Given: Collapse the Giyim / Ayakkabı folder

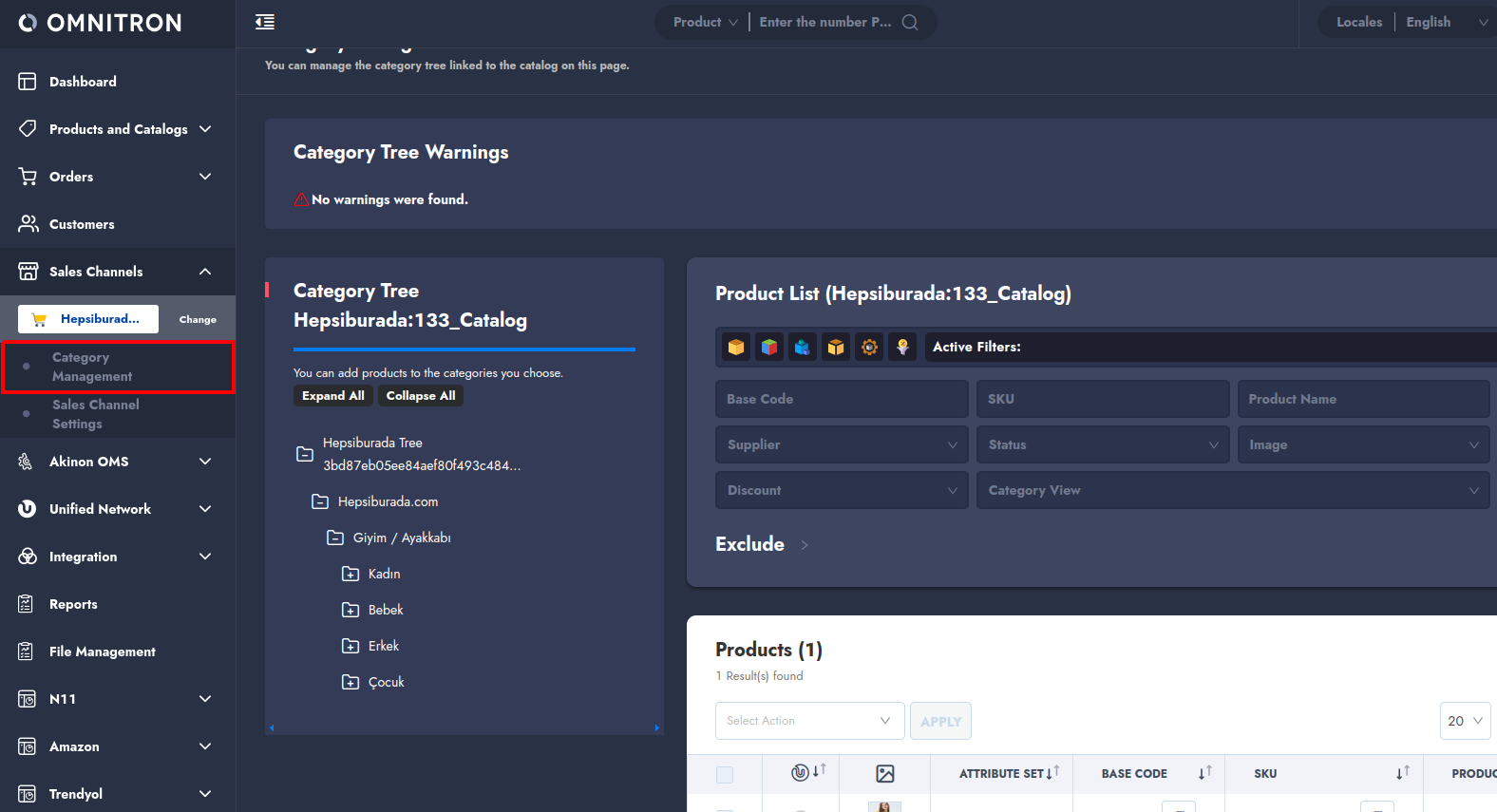Looking at the screenshot, I should 335,538.
